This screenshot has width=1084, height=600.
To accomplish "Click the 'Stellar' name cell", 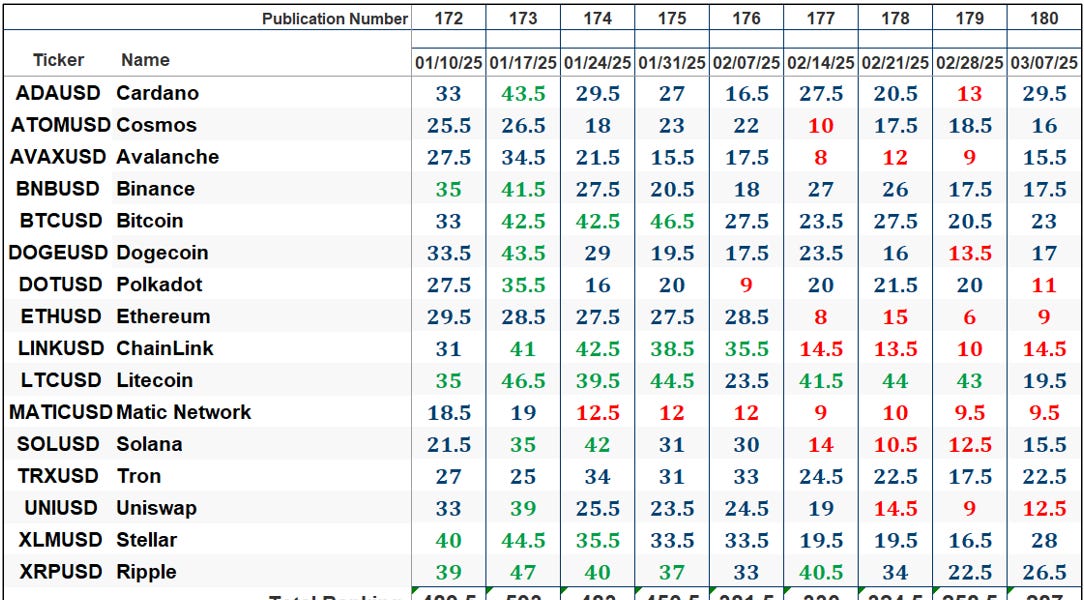I will pos(147,540).
